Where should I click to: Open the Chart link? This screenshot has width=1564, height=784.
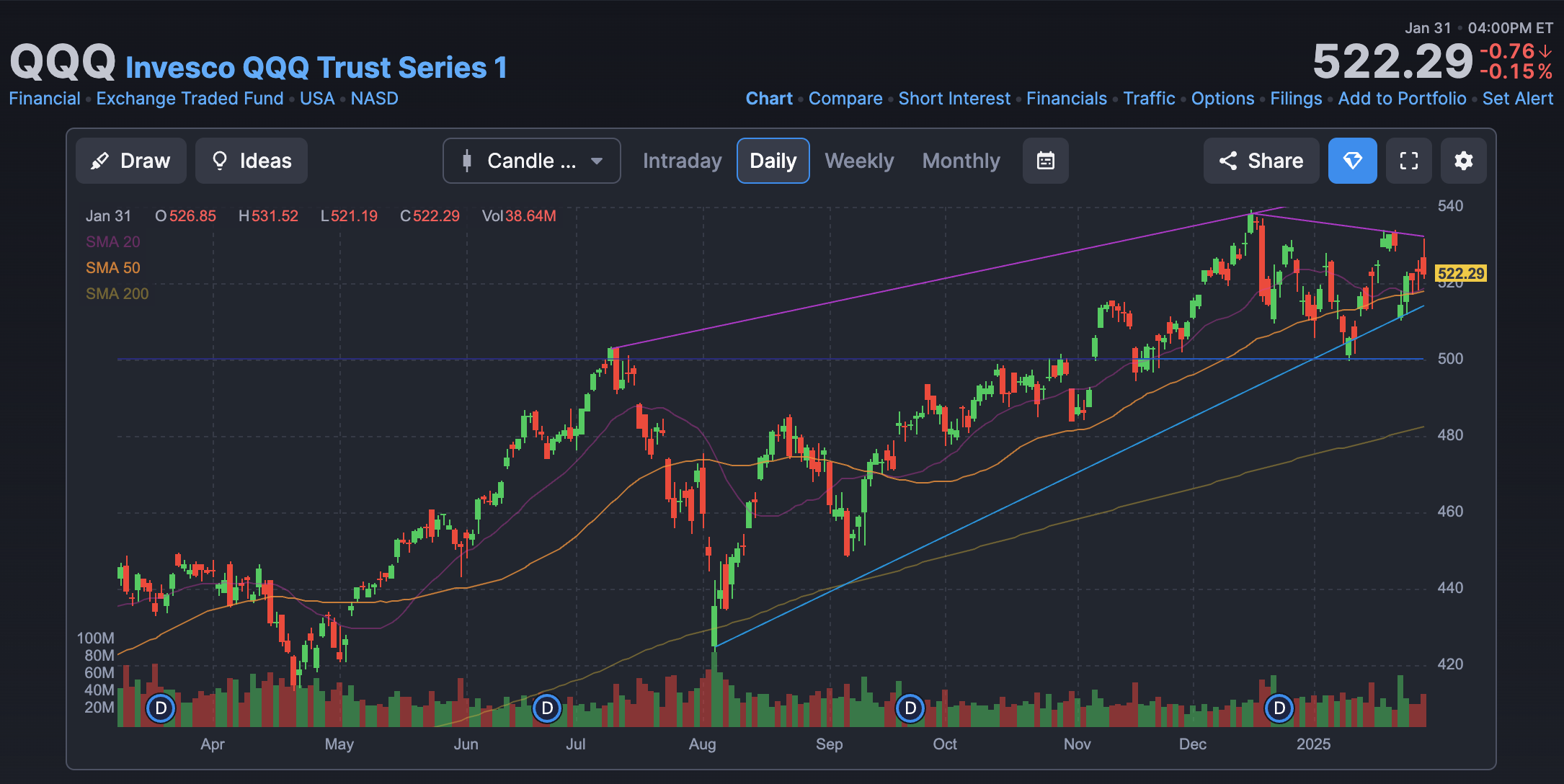pos(769,99)
